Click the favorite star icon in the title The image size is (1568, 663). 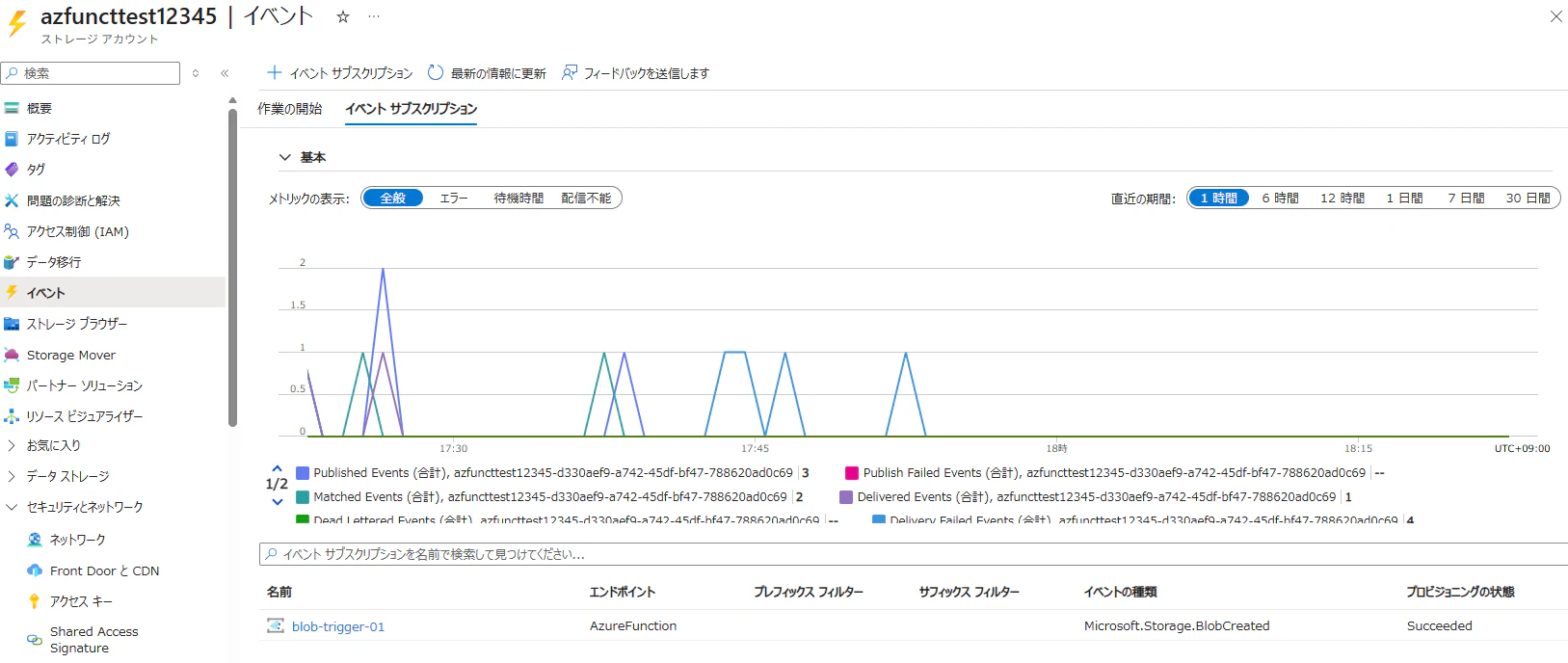(x=343, y=16)
